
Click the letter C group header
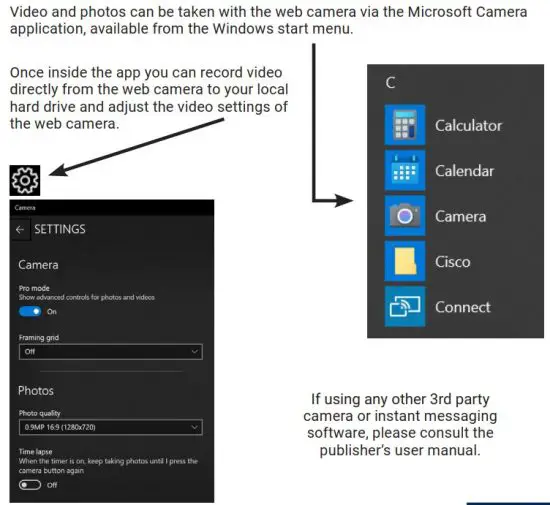click(390, 83)
